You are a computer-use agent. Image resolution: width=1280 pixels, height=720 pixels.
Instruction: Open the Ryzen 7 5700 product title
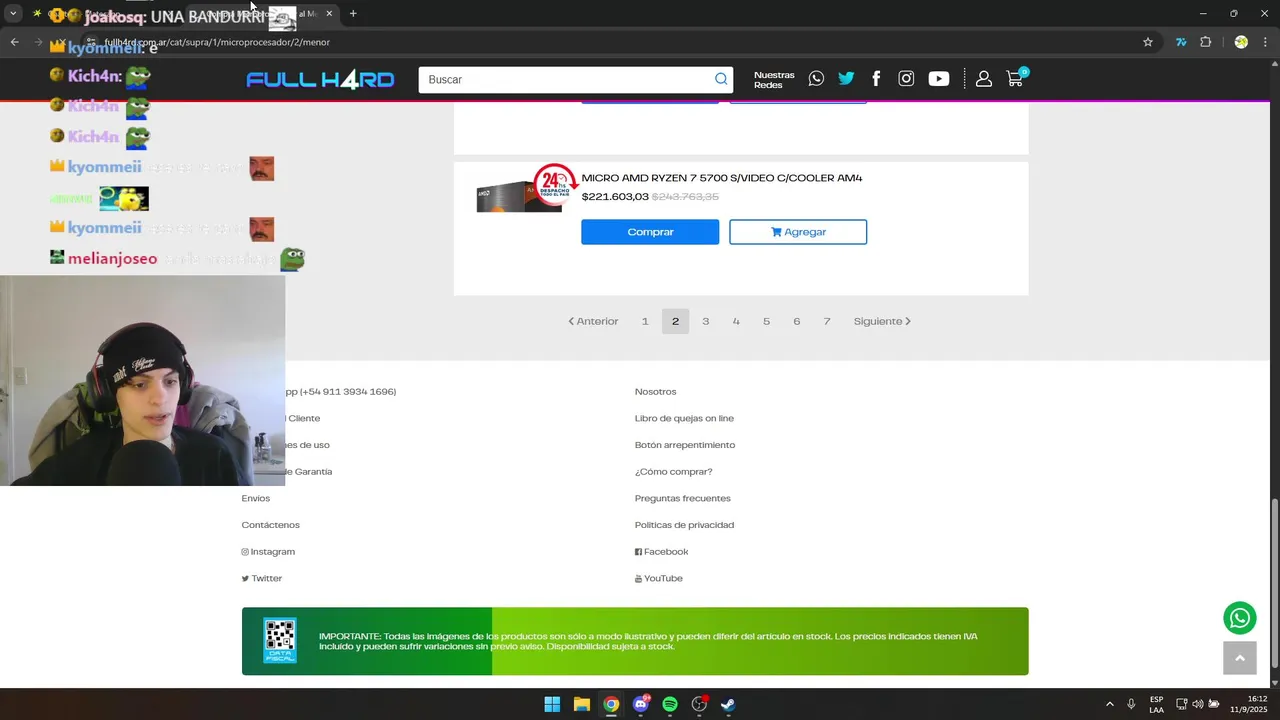[722, 178]
